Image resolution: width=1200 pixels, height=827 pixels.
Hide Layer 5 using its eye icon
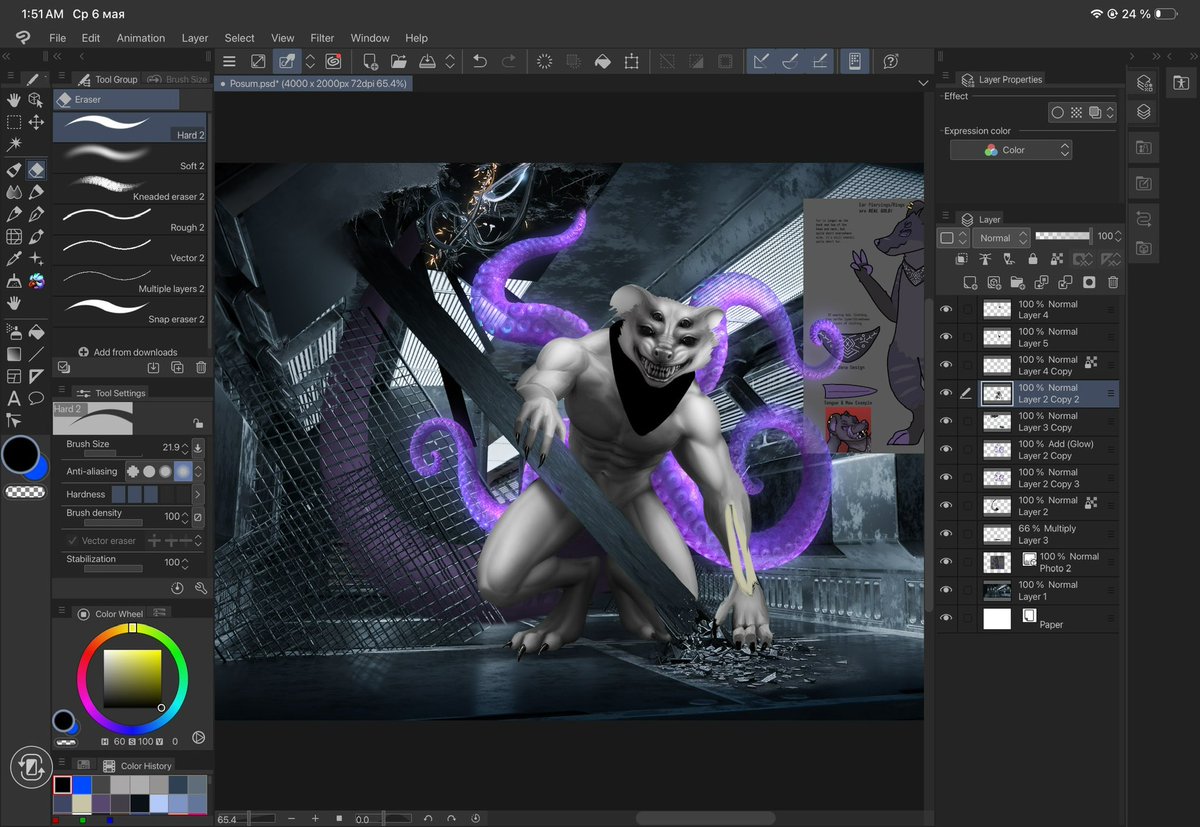click(946, 337)
